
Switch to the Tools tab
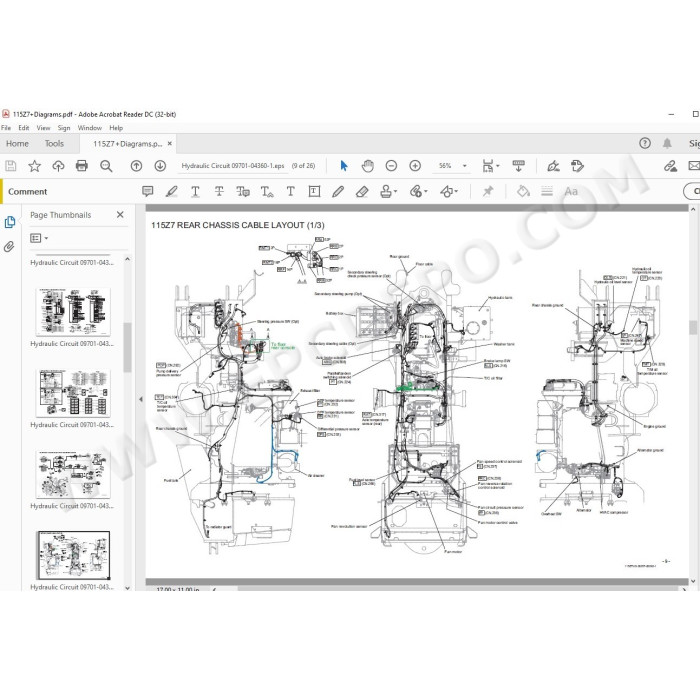[54, 144]
